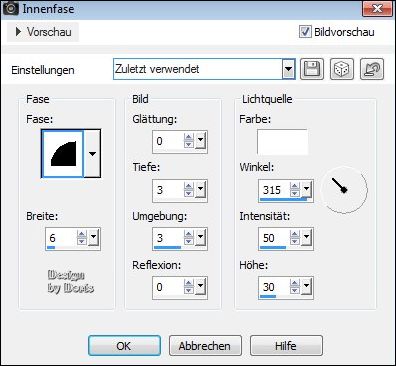Click the Reflexion value field

tap(169, 287)
